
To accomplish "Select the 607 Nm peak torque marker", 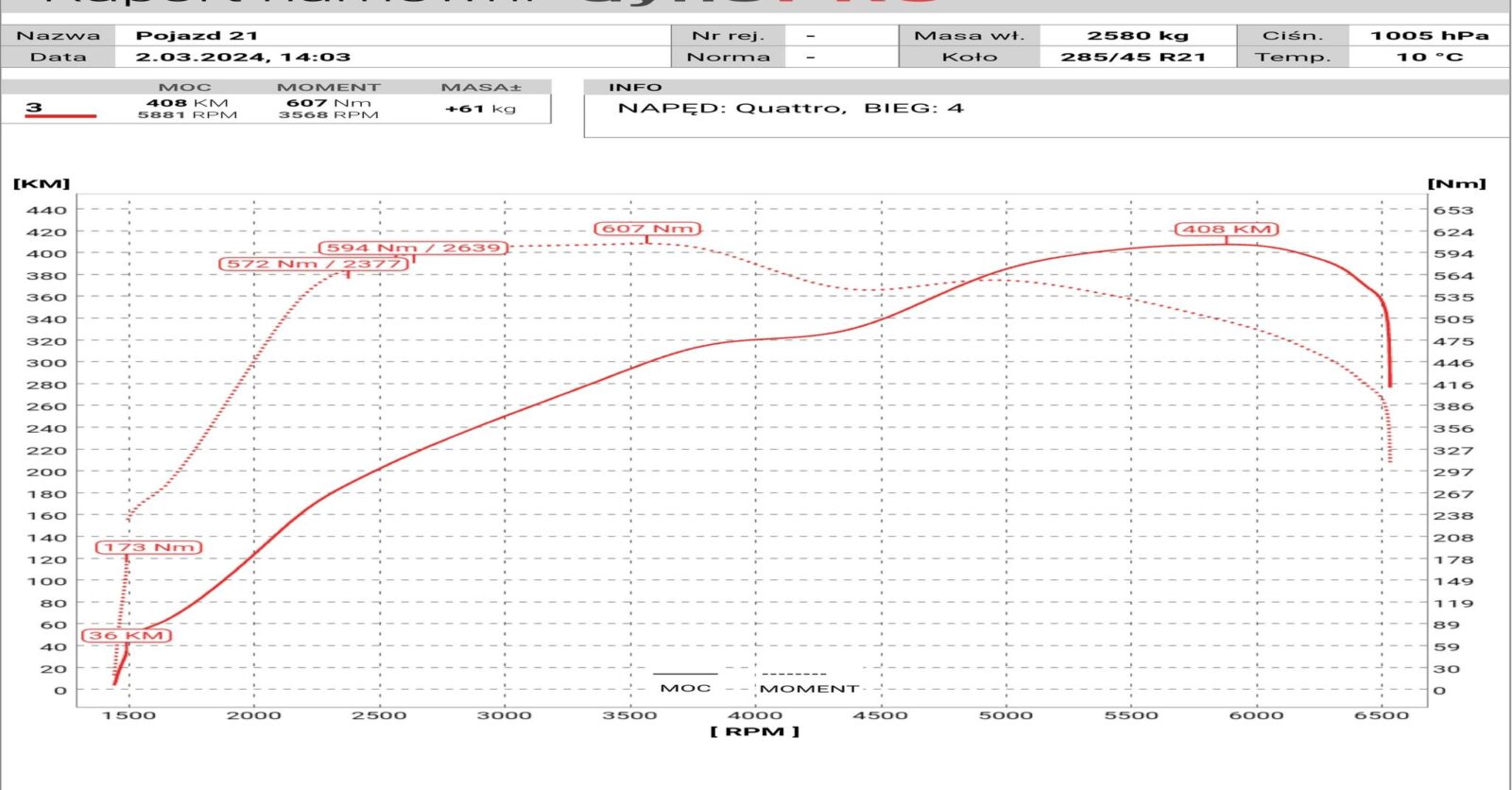I will [647, 229].
